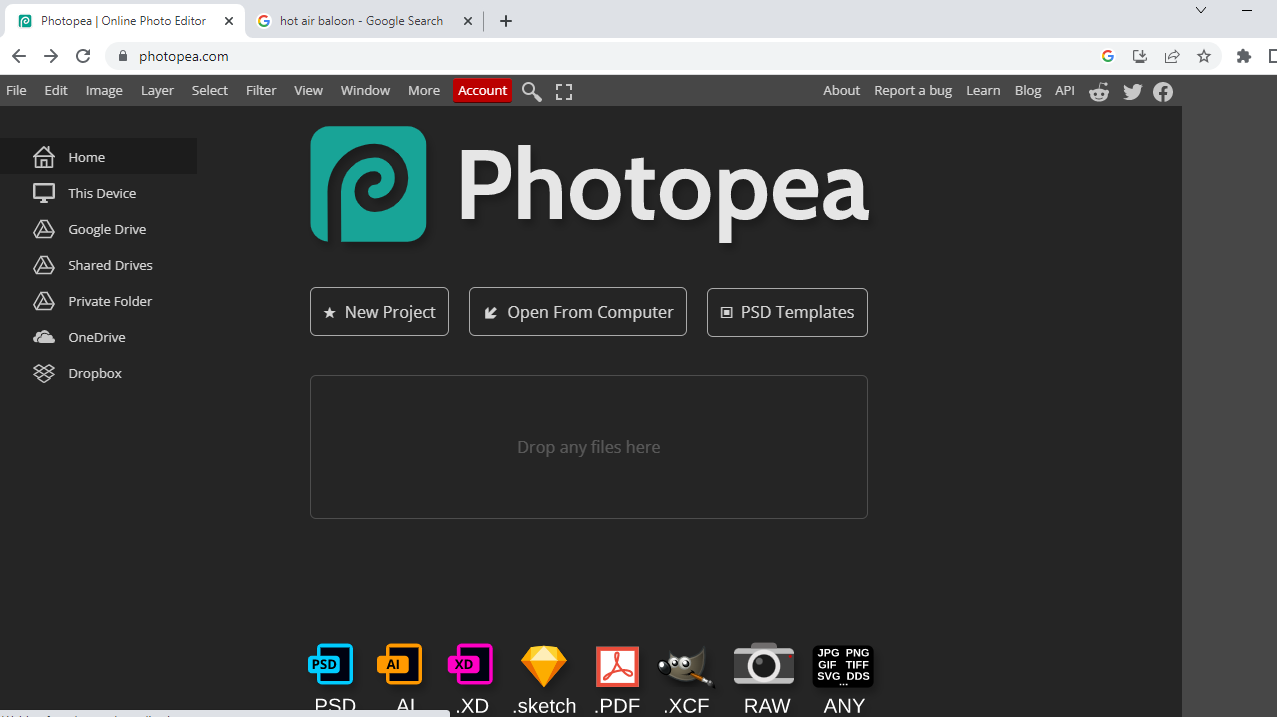Click the This Device monitor icon
1277x717 pixels.
tap(43, 193)
